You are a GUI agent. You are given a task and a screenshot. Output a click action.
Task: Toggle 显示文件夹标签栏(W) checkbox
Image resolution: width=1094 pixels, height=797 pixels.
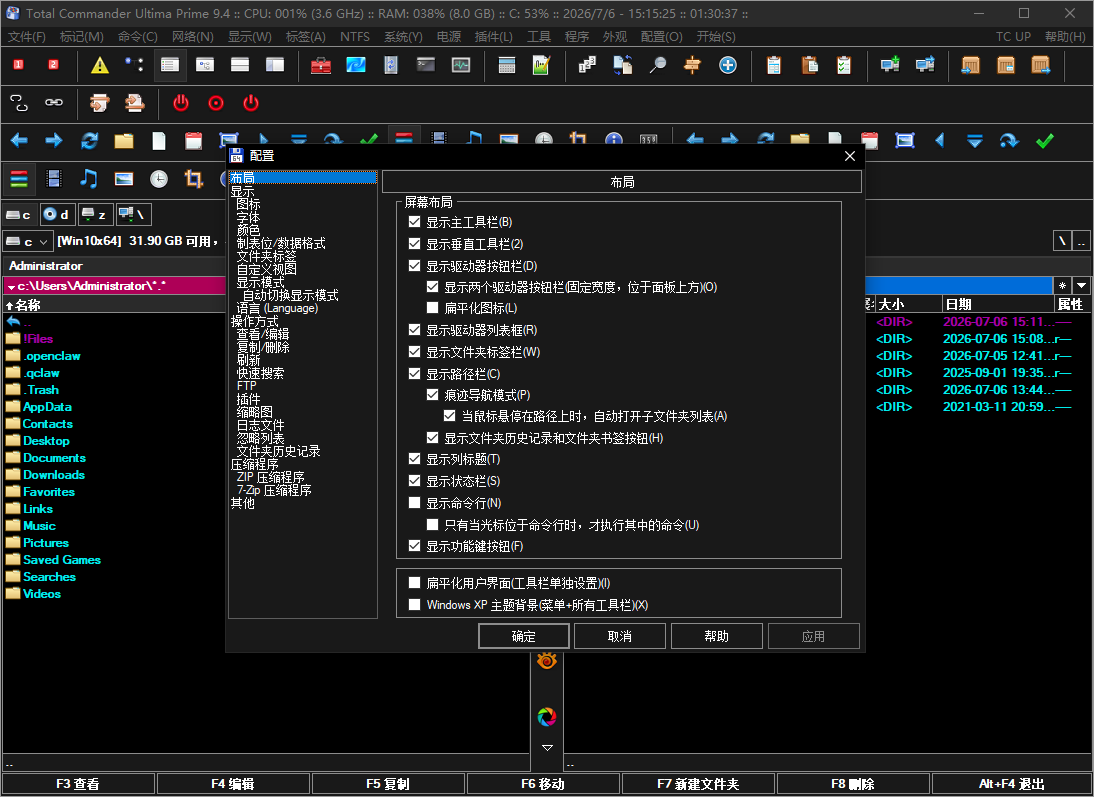click(414, 352)
